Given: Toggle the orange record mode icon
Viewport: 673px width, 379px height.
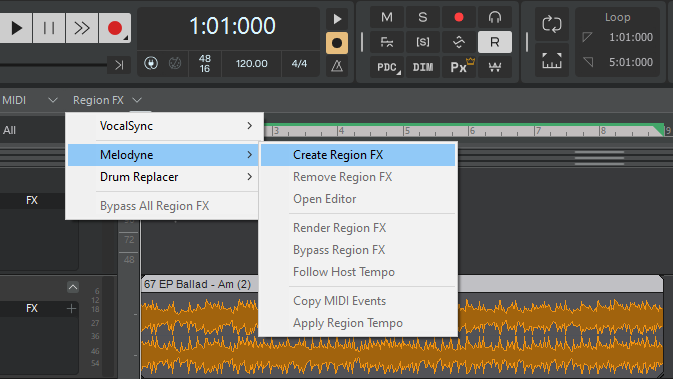Looking at the screenshot, I should [x=337, y=43].
